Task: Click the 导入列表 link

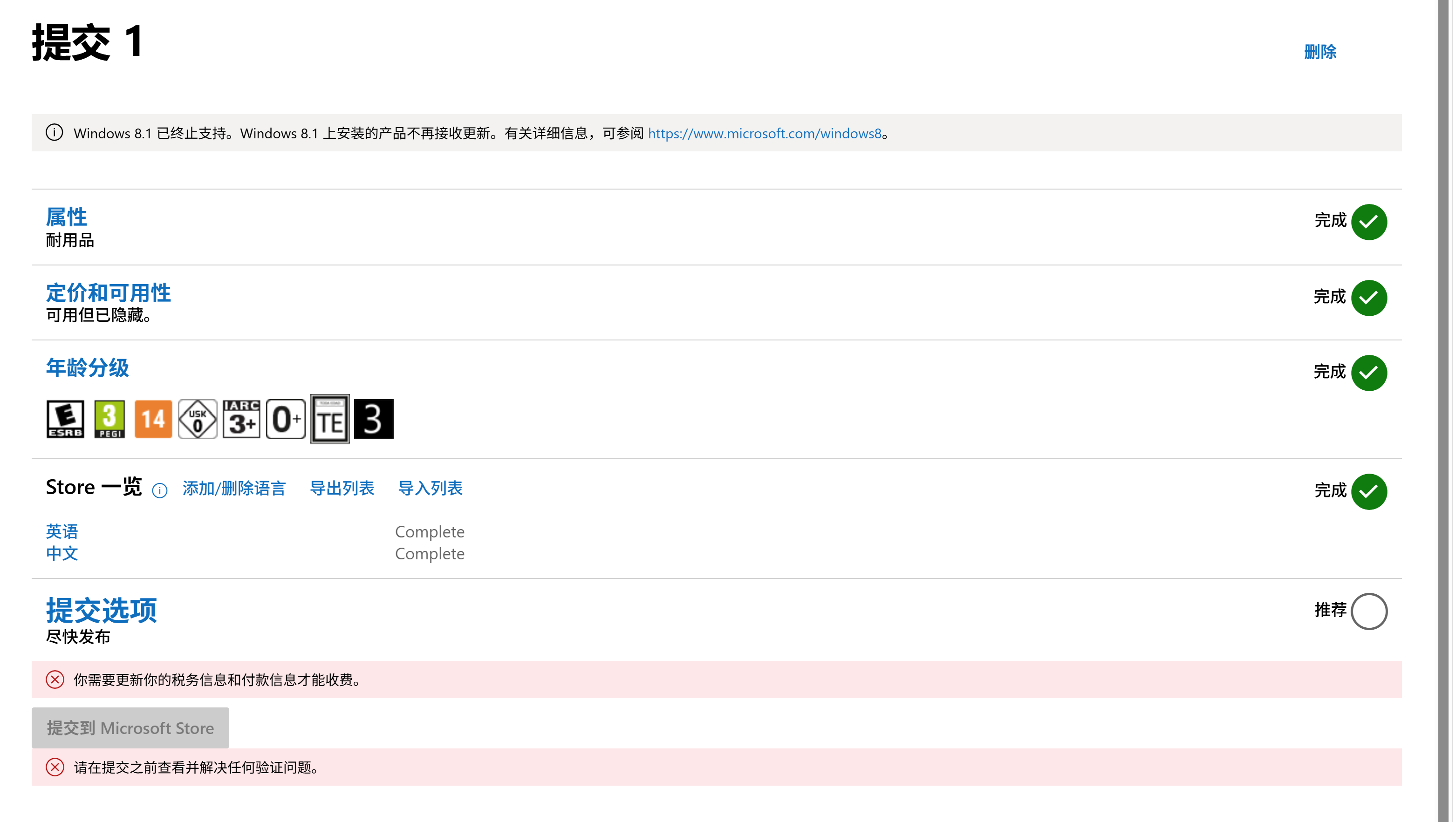Action: [430, 488]
